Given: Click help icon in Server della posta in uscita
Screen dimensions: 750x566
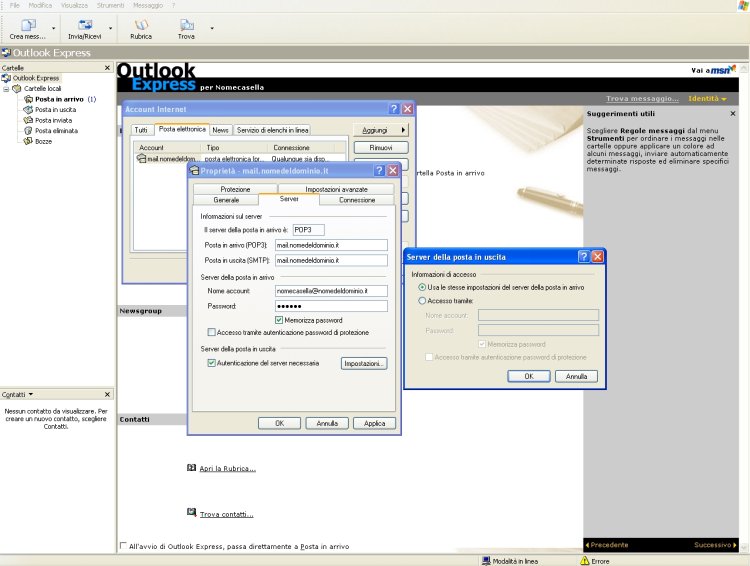Looking at the screenshot, I should (584, 257).
